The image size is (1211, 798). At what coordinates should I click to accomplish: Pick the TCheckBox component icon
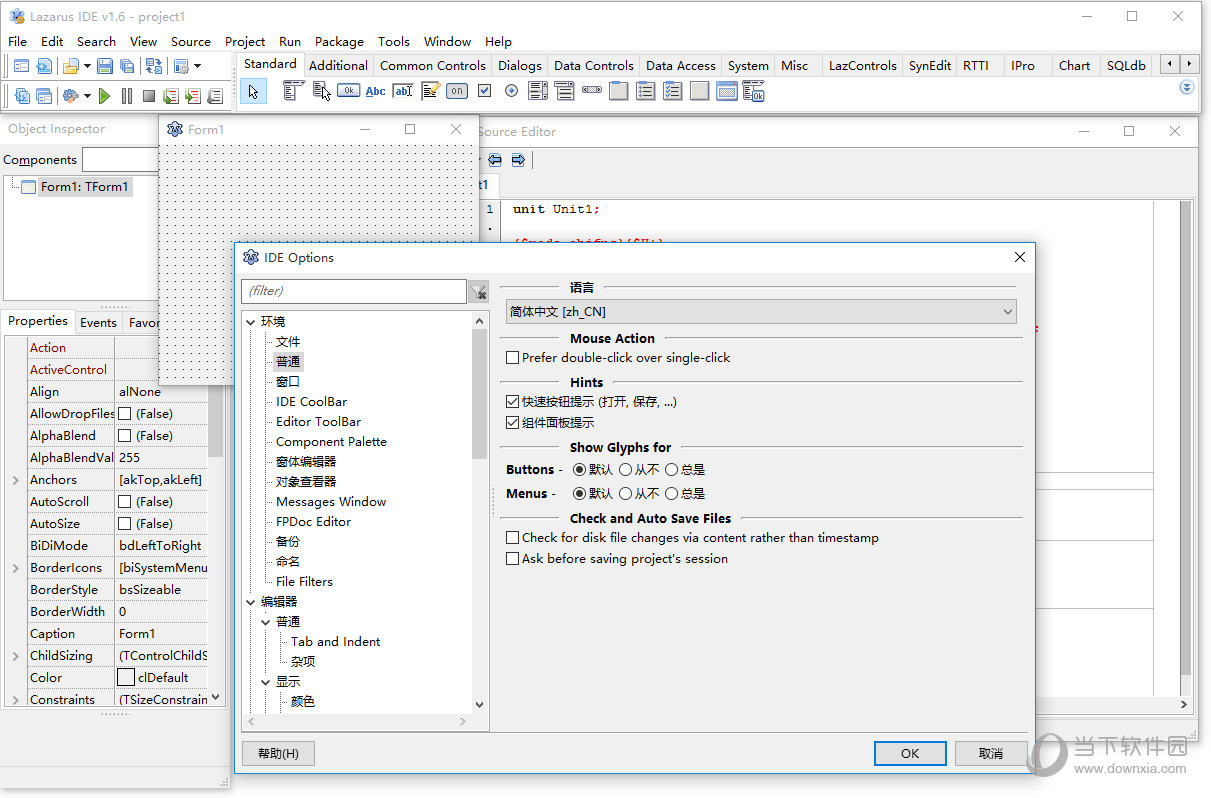click(484, 91)
